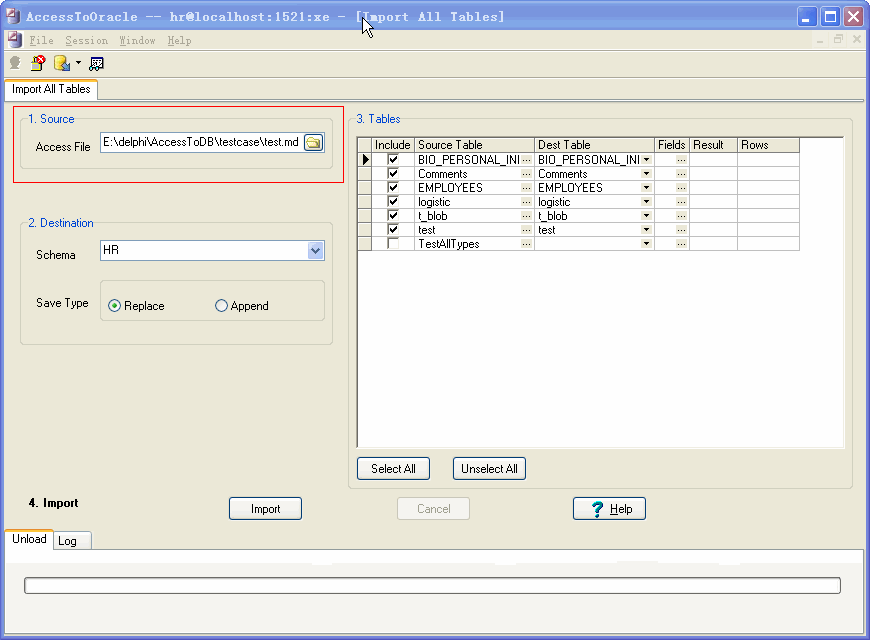The height and width of the screenshot is (640, 870).
Task: Open Fields editor for logistic row
Action: pos(681,202)
